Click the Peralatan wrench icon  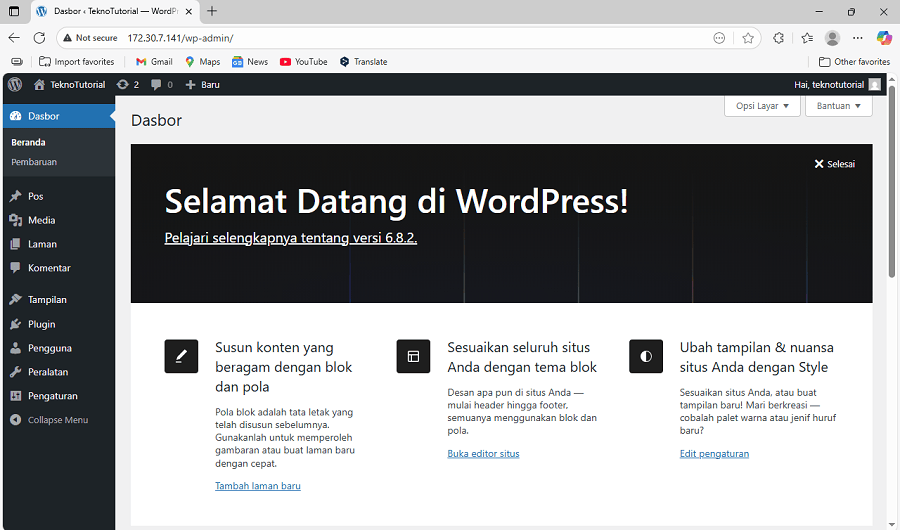[15, 372]
